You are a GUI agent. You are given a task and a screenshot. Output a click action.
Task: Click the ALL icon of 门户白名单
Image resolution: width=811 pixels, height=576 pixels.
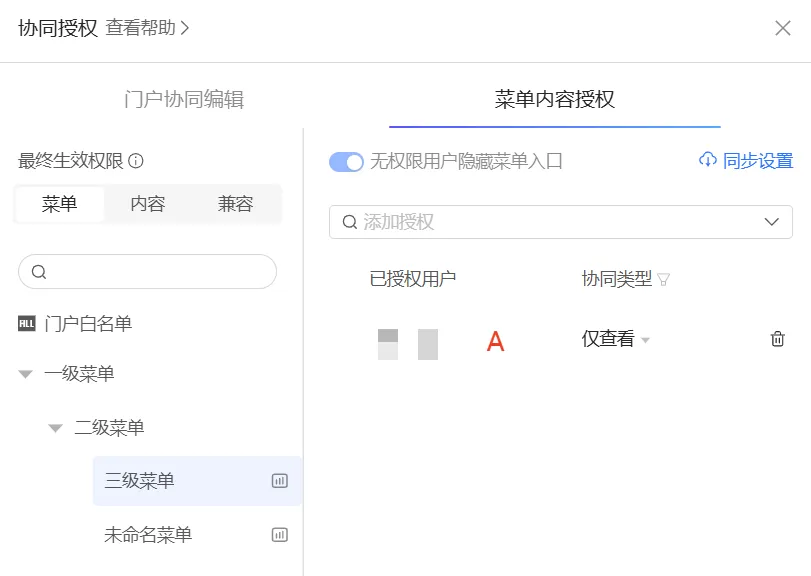tap(26, 324)
